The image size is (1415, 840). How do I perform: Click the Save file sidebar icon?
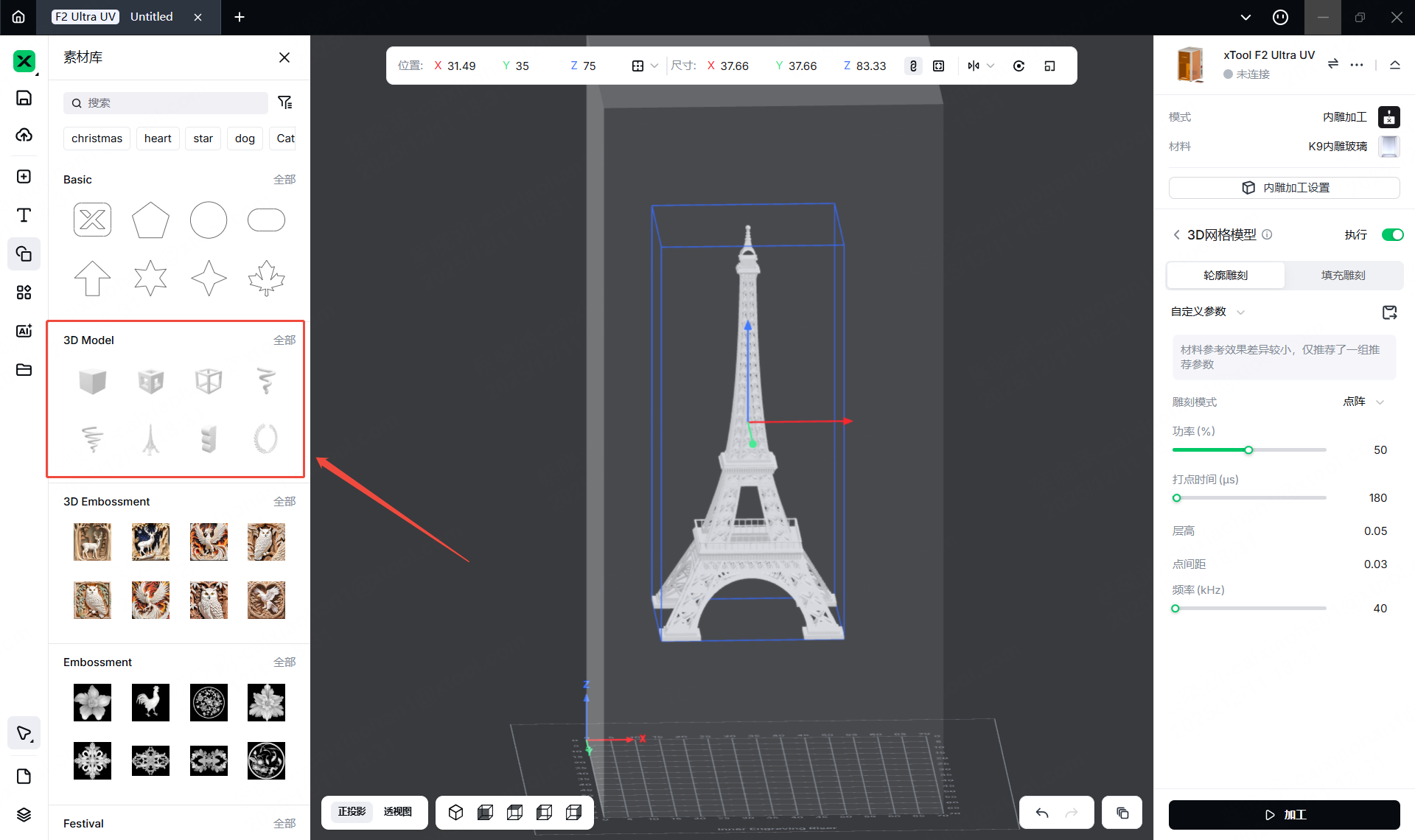[24, 98]
